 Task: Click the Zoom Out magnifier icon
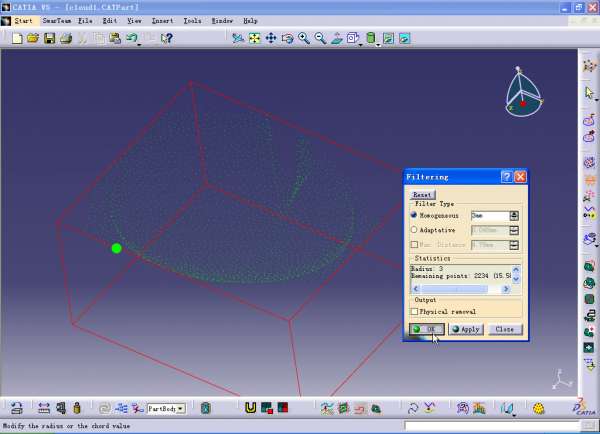coord(320,38)
